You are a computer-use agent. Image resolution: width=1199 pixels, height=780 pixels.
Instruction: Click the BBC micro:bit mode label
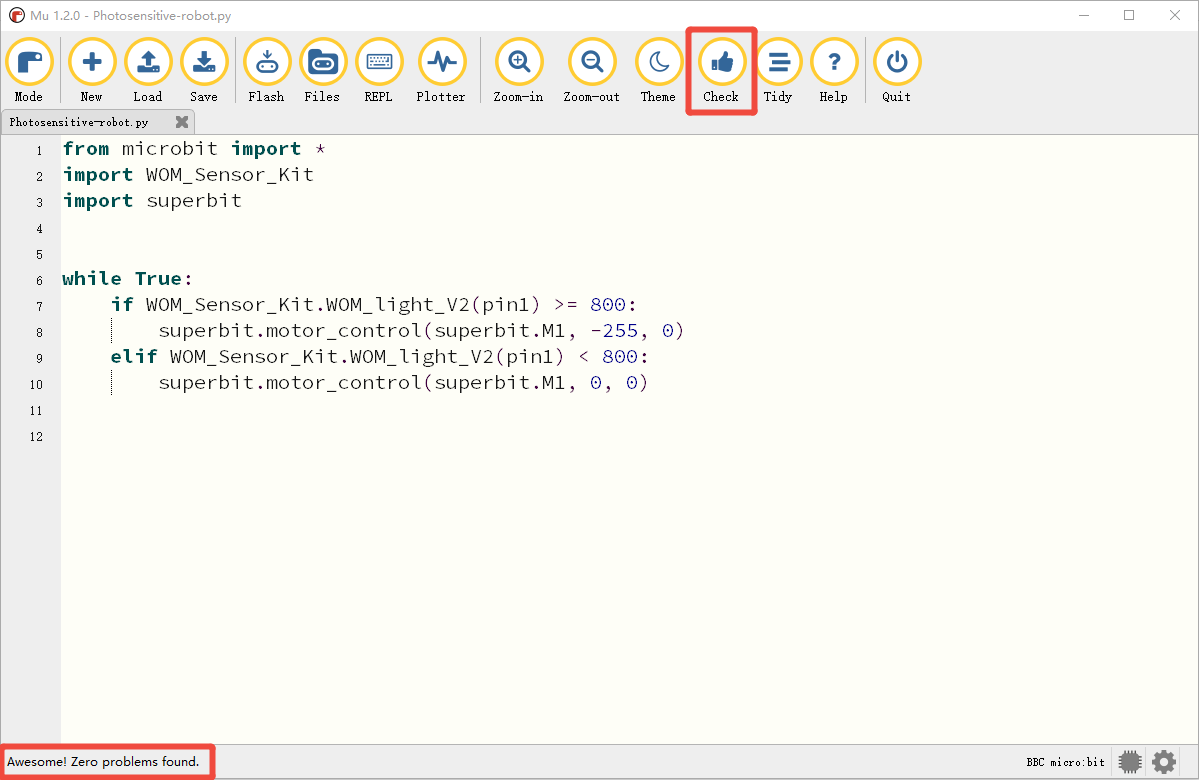coord(1065,762)
